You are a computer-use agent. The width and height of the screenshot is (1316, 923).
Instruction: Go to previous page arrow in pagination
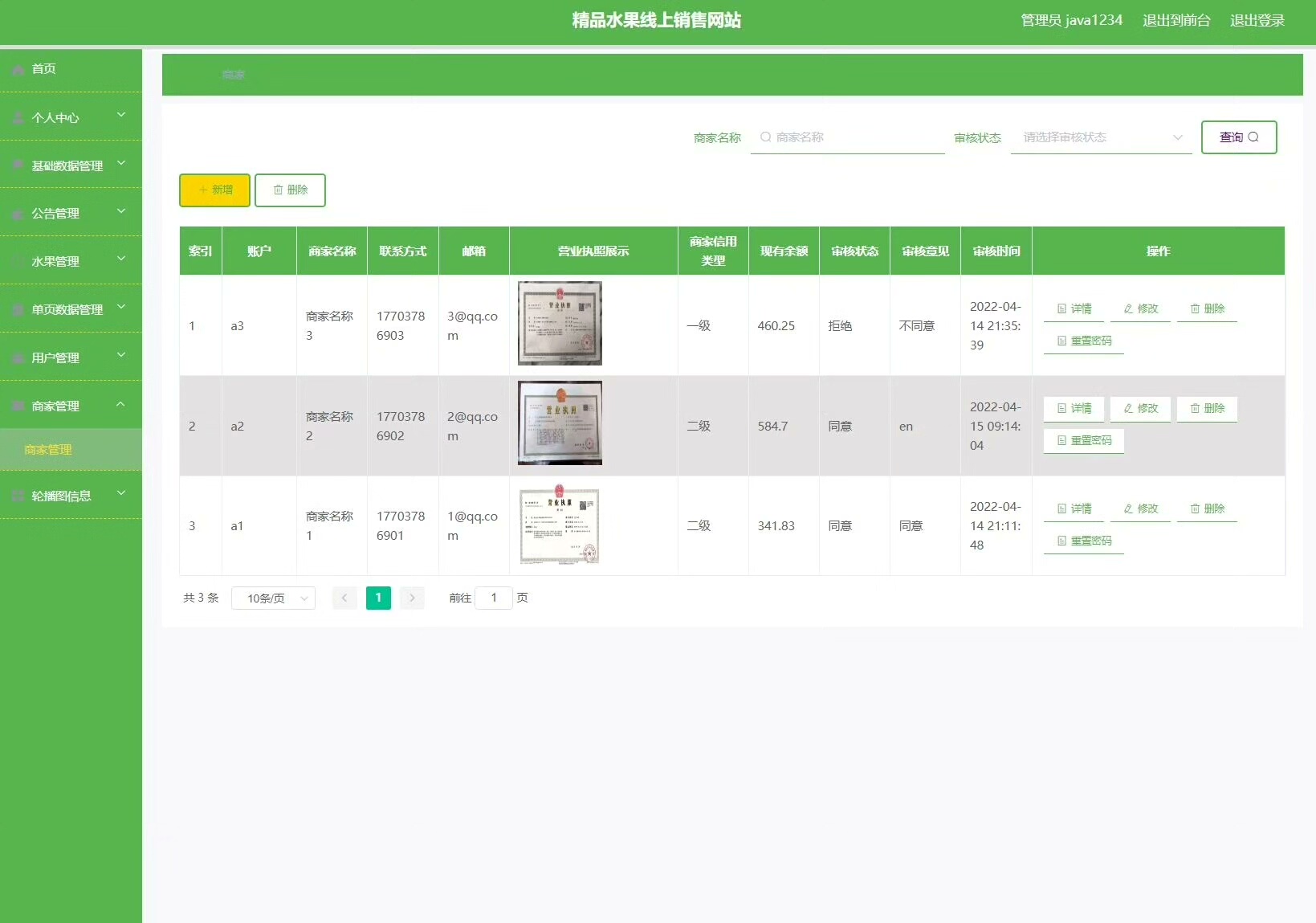coord(344,598)
